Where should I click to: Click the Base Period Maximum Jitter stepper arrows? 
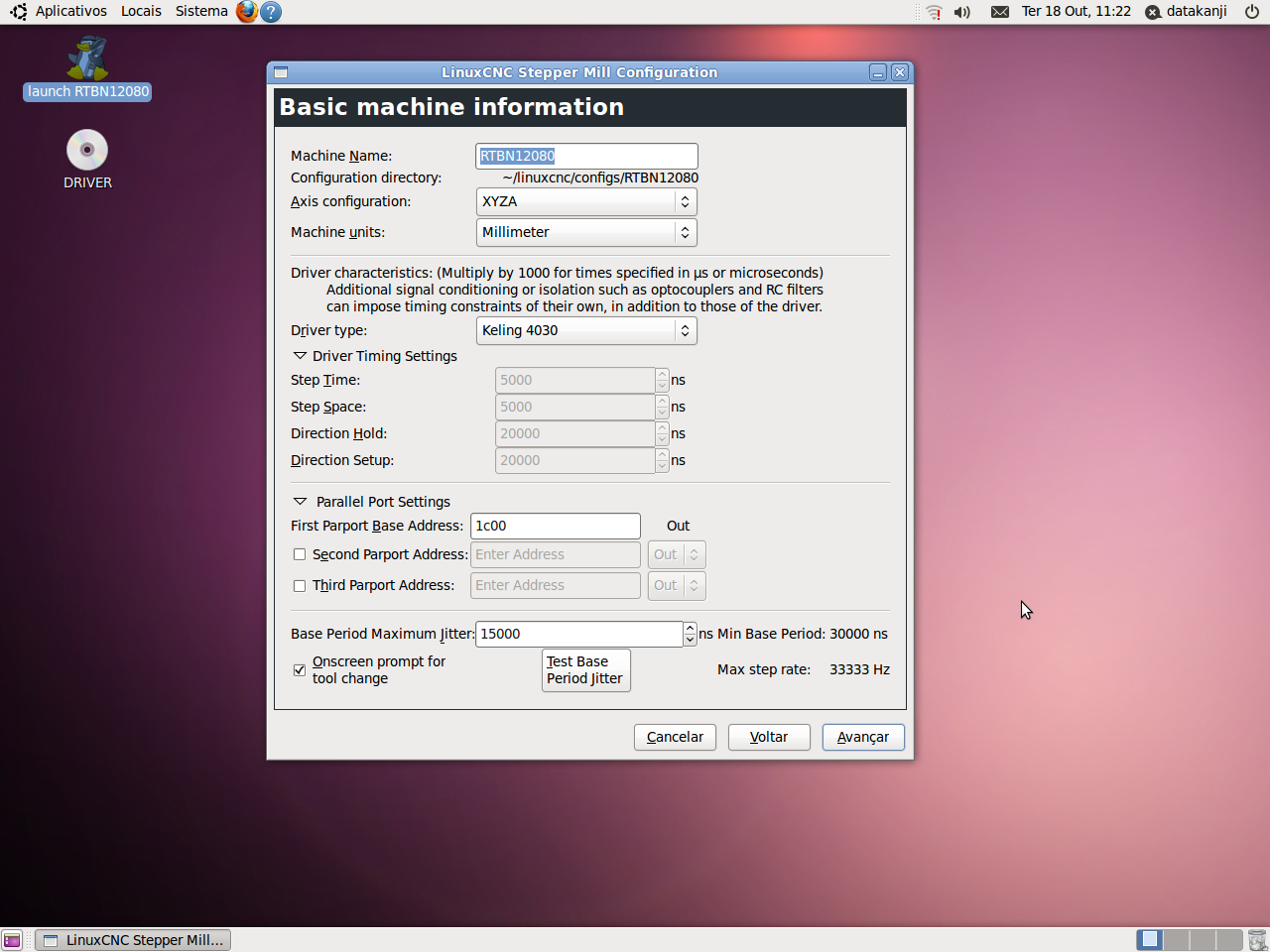click(690, 634)
